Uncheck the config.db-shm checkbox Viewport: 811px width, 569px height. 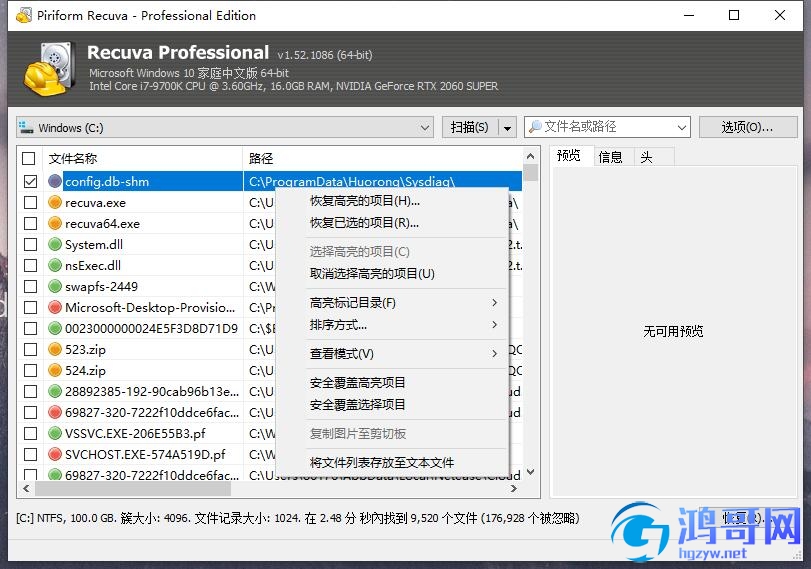[x=31, y=181]
